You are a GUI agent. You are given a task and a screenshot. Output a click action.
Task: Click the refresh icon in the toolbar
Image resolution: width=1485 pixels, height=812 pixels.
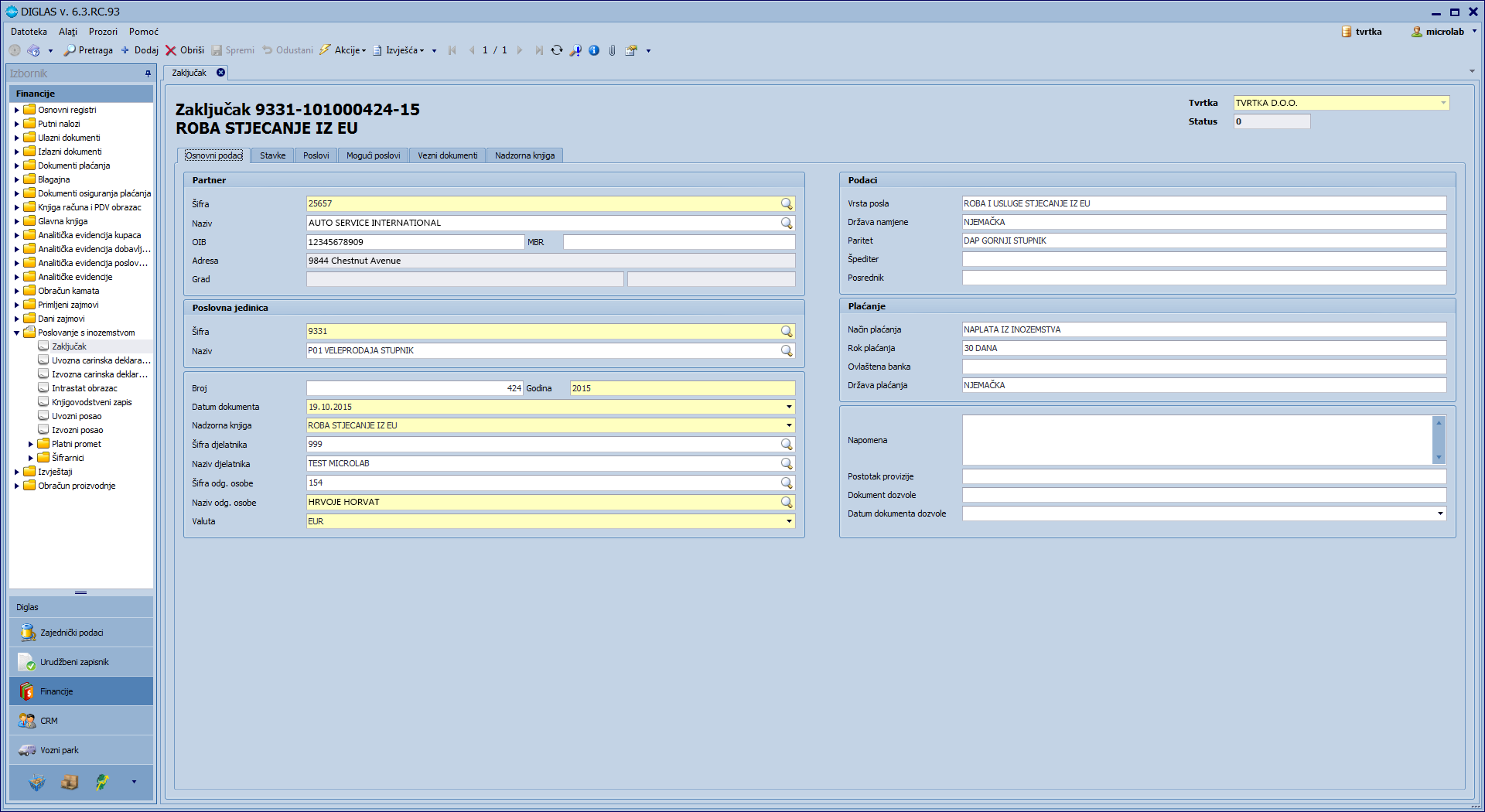[557, 50]
